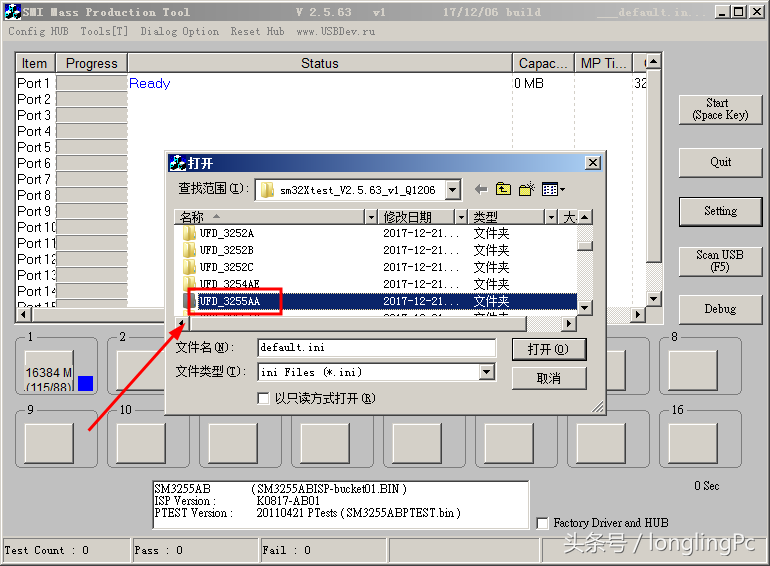Click port table scroll right arrow
Screen dimensions: 770x566
637,314
